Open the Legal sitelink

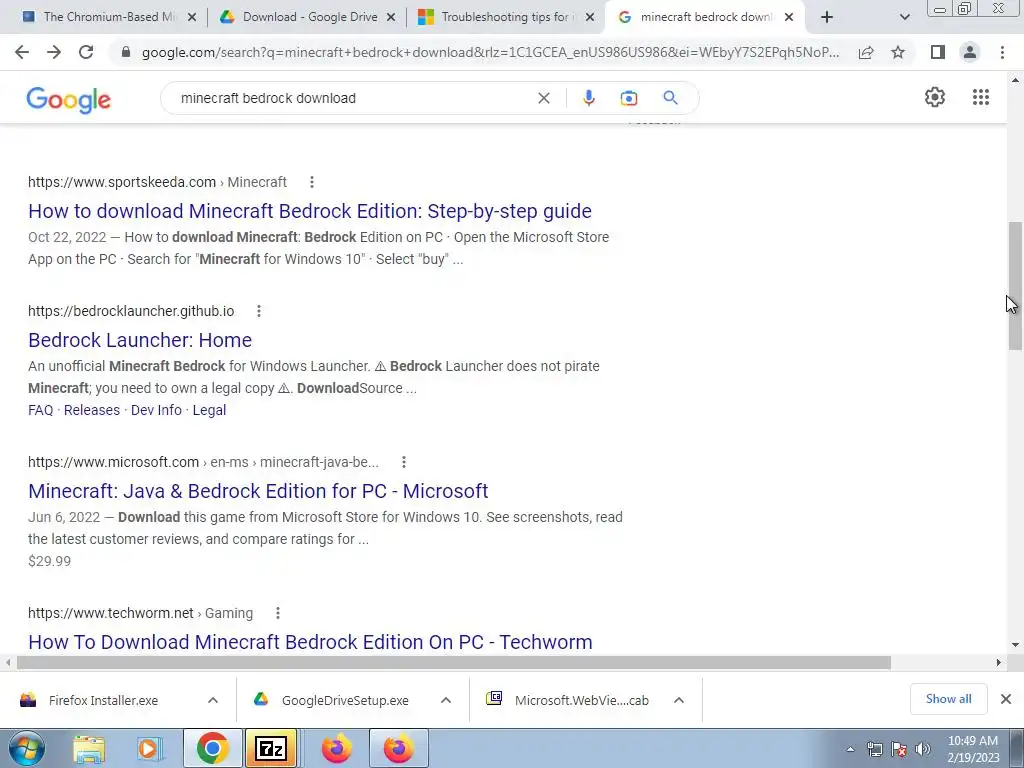(x=209, y=410)
